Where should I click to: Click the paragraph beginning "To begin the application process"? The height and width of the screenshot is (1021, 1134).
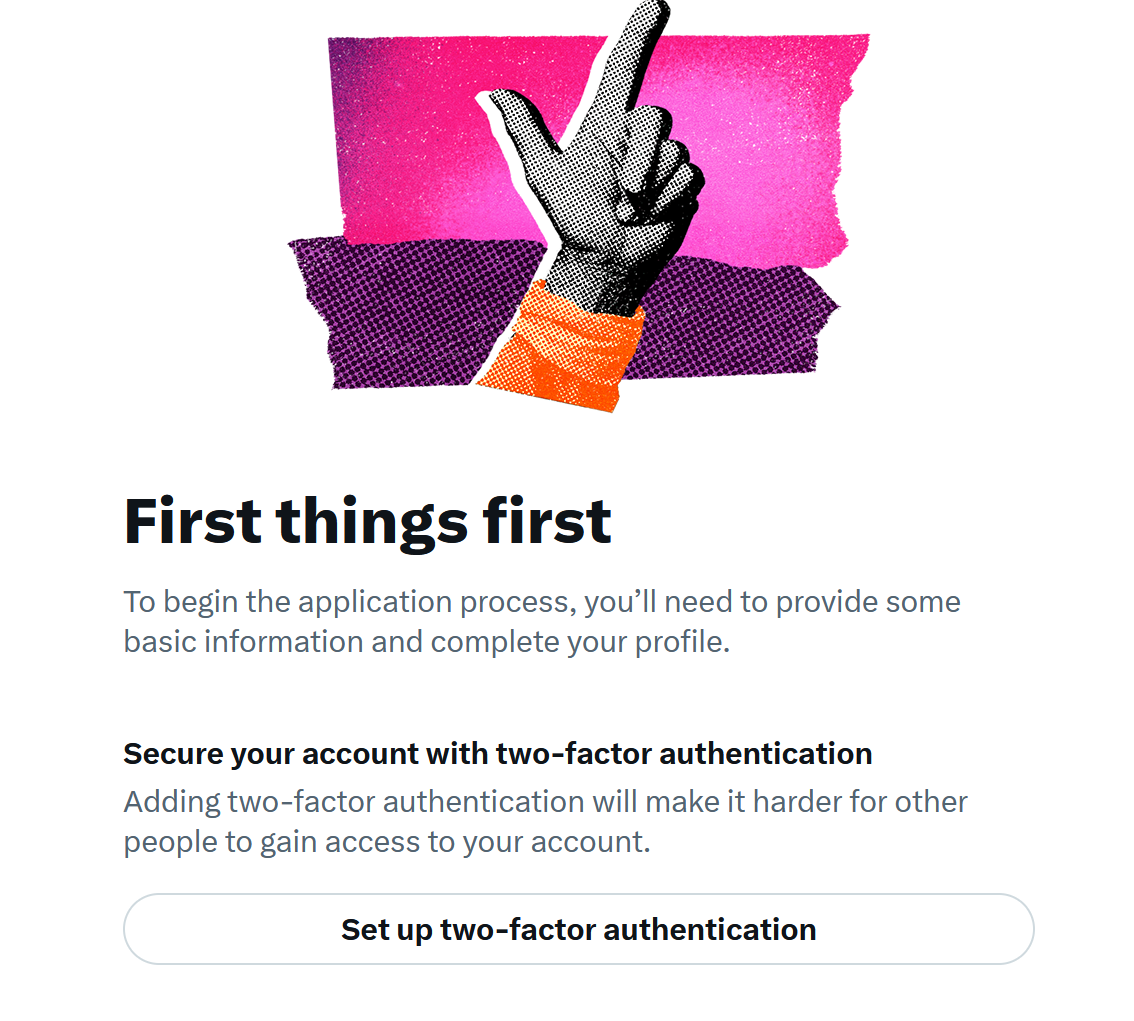point(542,622)
